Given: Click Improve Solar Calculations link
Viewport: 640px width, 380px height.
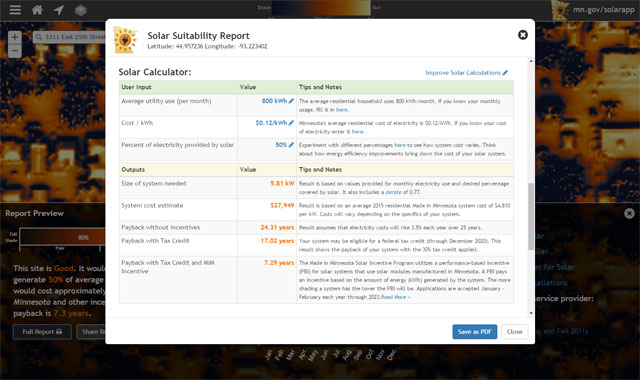Looking at the screenshot, I should tap(467, 73).
